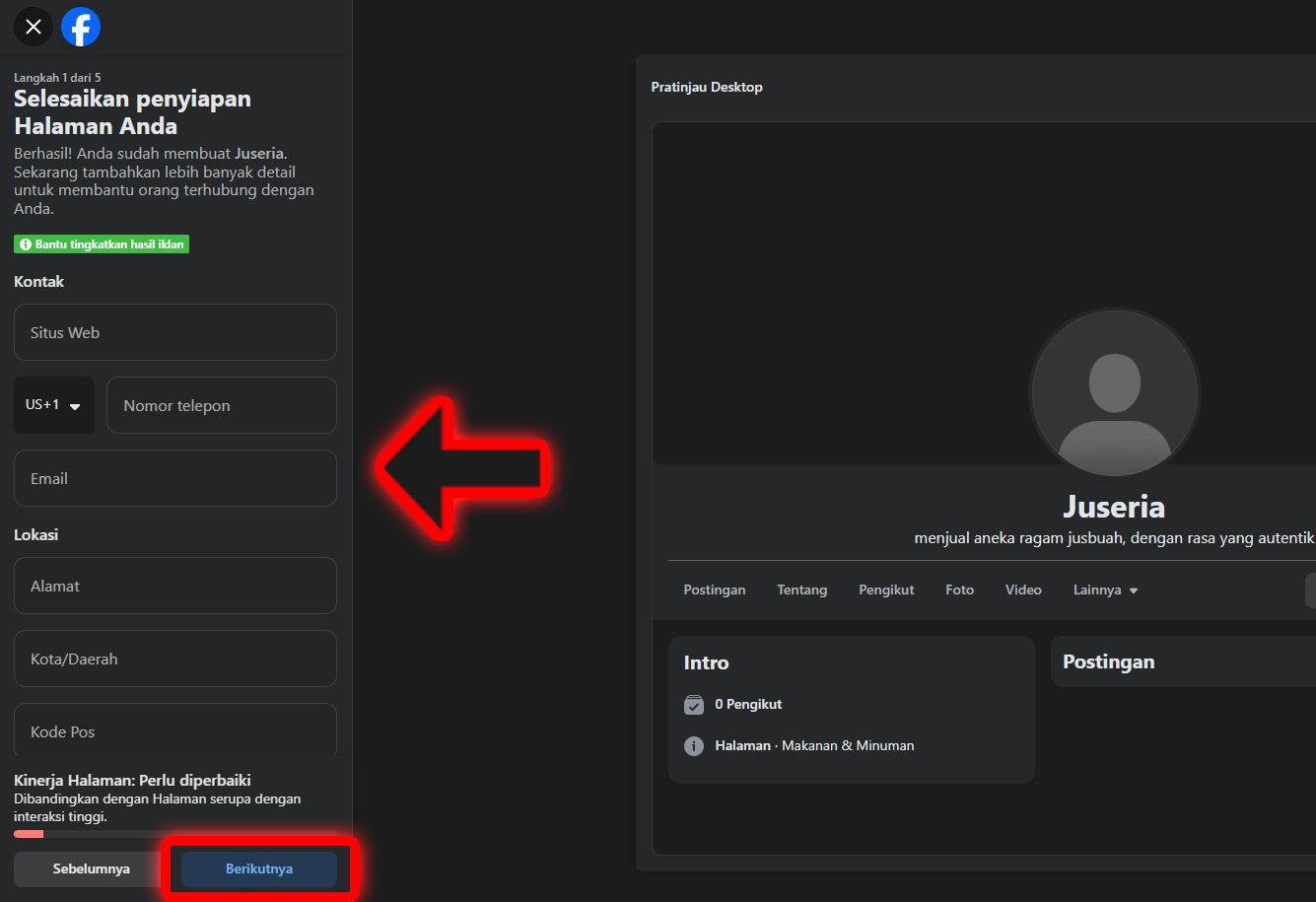Viewport: 1316px width, 902px height.
Task: Click the followers icon beside 0 Pengikut
Action: 694,705
